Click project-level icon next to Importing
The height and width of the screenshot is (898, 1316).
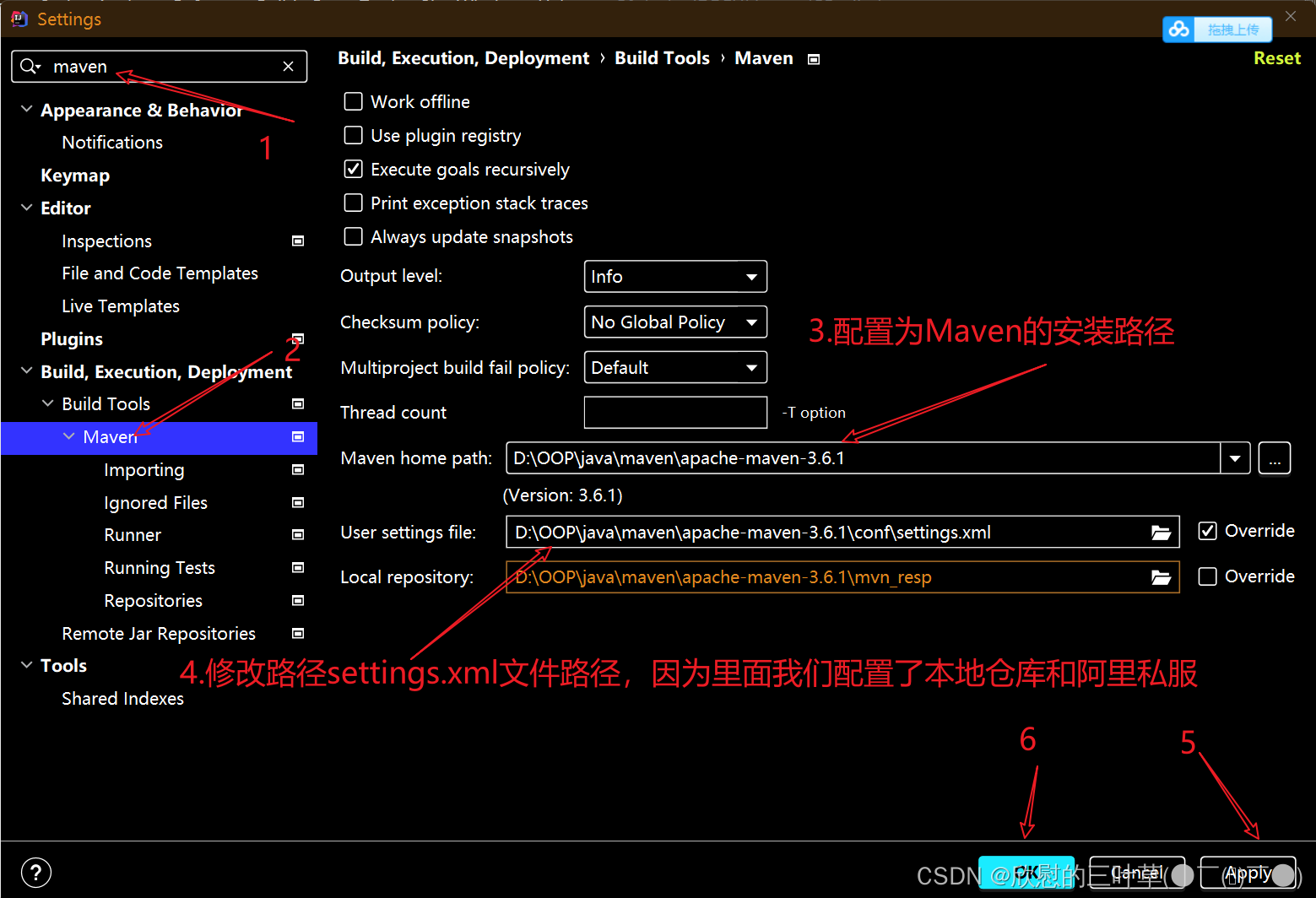[x=298, y=470]
